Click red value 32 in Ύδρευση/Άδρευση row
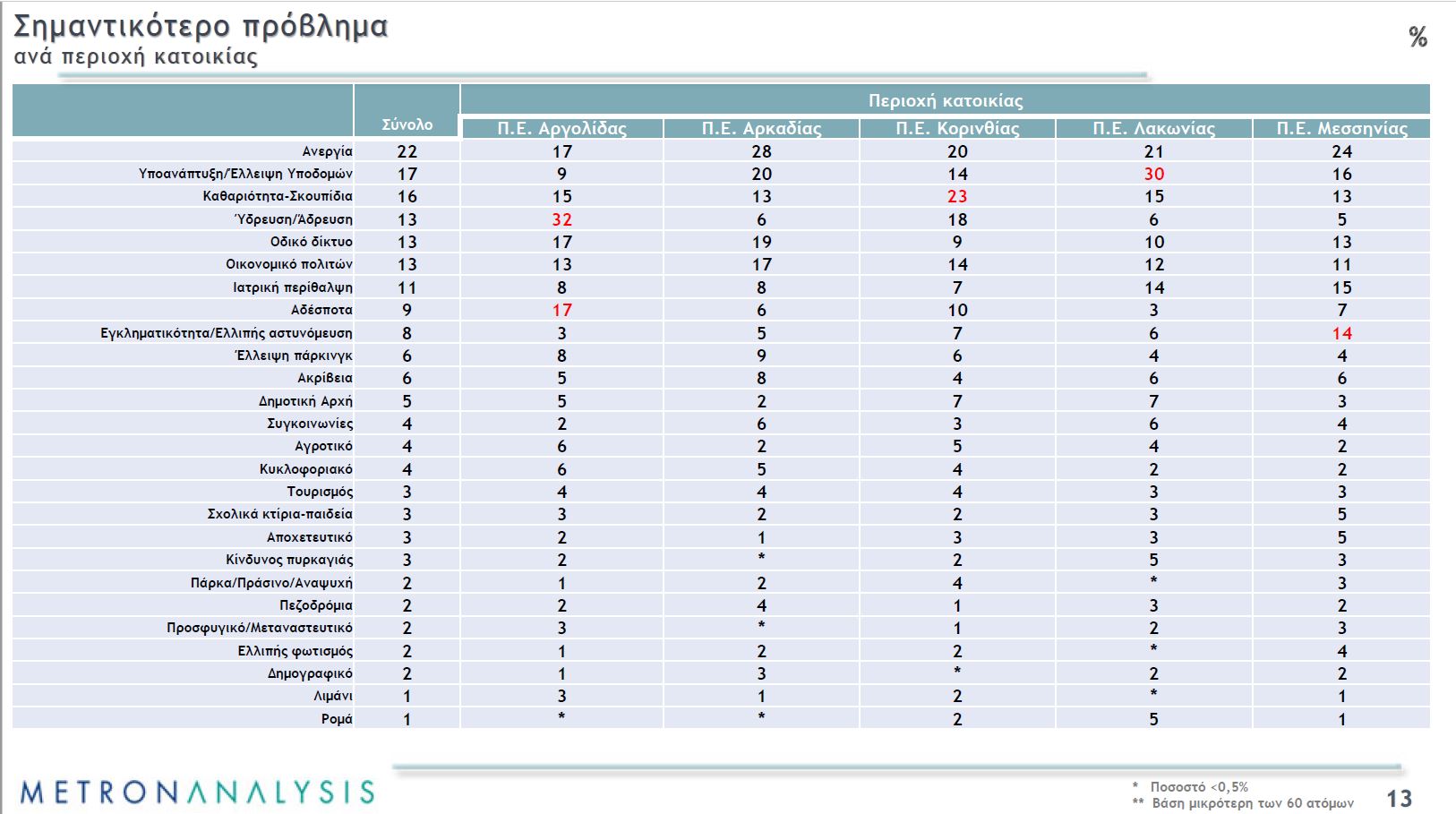1456x814 pixels. pos(561,219)
